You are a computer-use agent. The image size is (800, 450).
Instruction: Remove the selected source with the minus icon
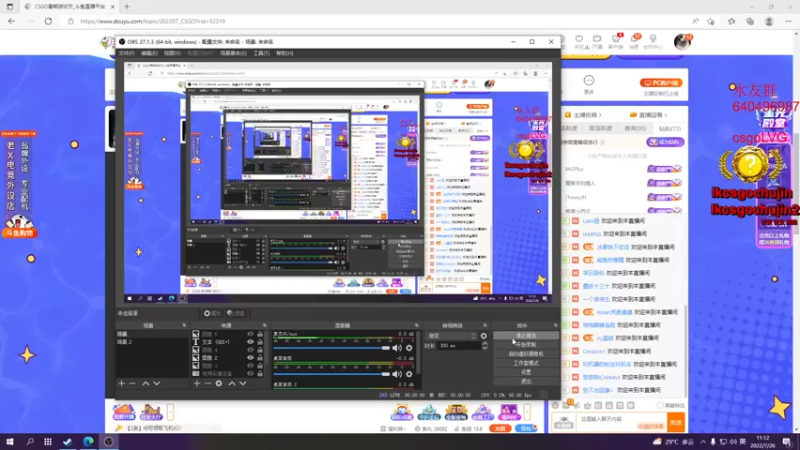click(208, 383)
